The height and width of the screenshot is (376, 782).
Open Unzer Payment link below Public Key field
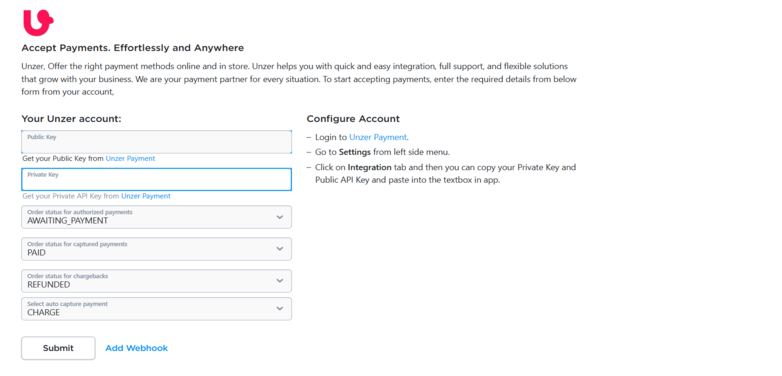(130, 159)
